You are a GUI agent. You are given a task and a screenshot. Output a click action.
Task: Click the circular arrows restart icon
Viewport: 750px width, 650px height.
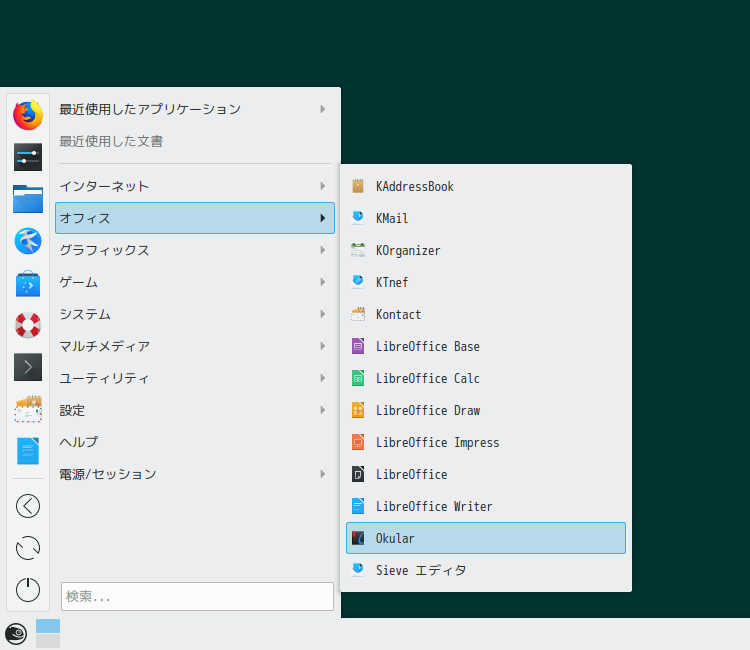point(28,548)
